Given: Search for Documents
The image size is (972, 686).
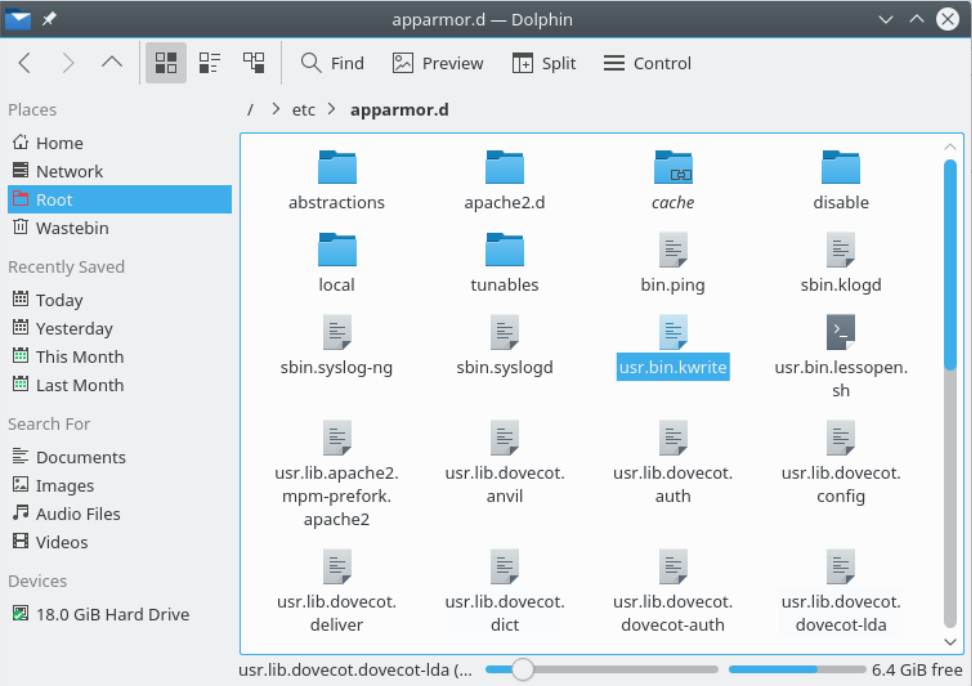Looking at the screenshot, I should pos(120,457).
